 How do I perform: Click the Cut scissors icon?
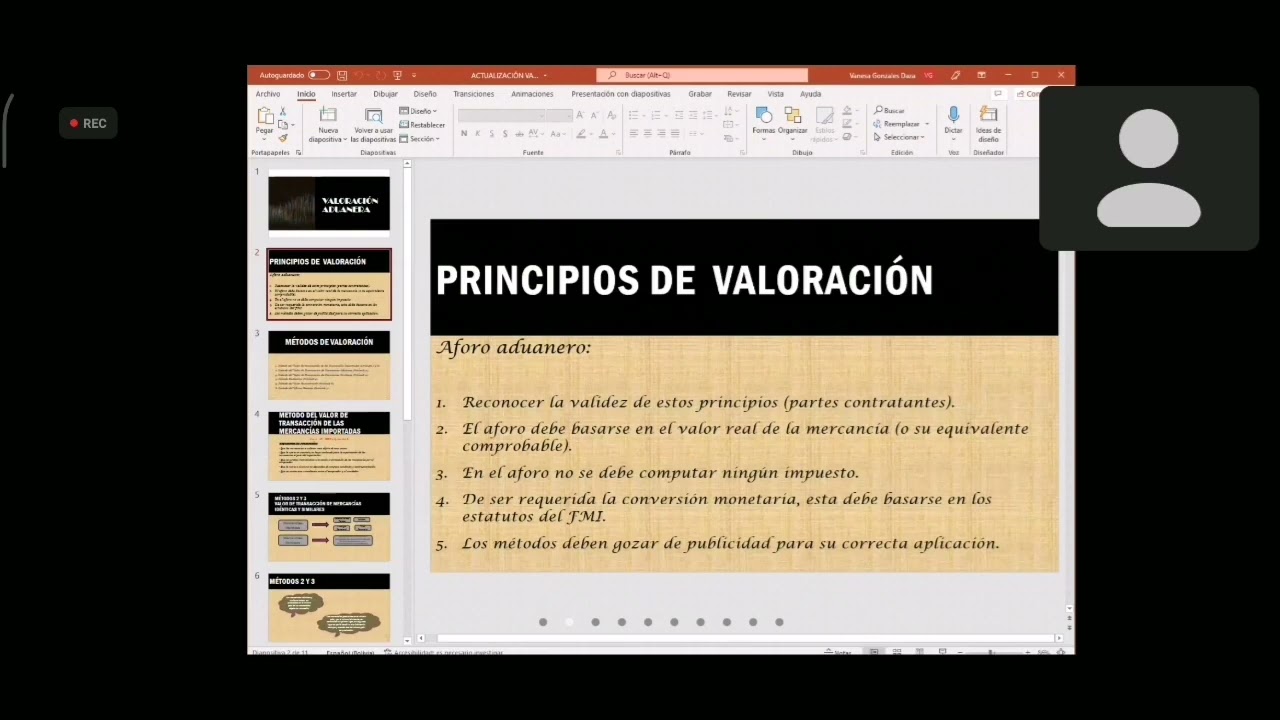point(283,111)
